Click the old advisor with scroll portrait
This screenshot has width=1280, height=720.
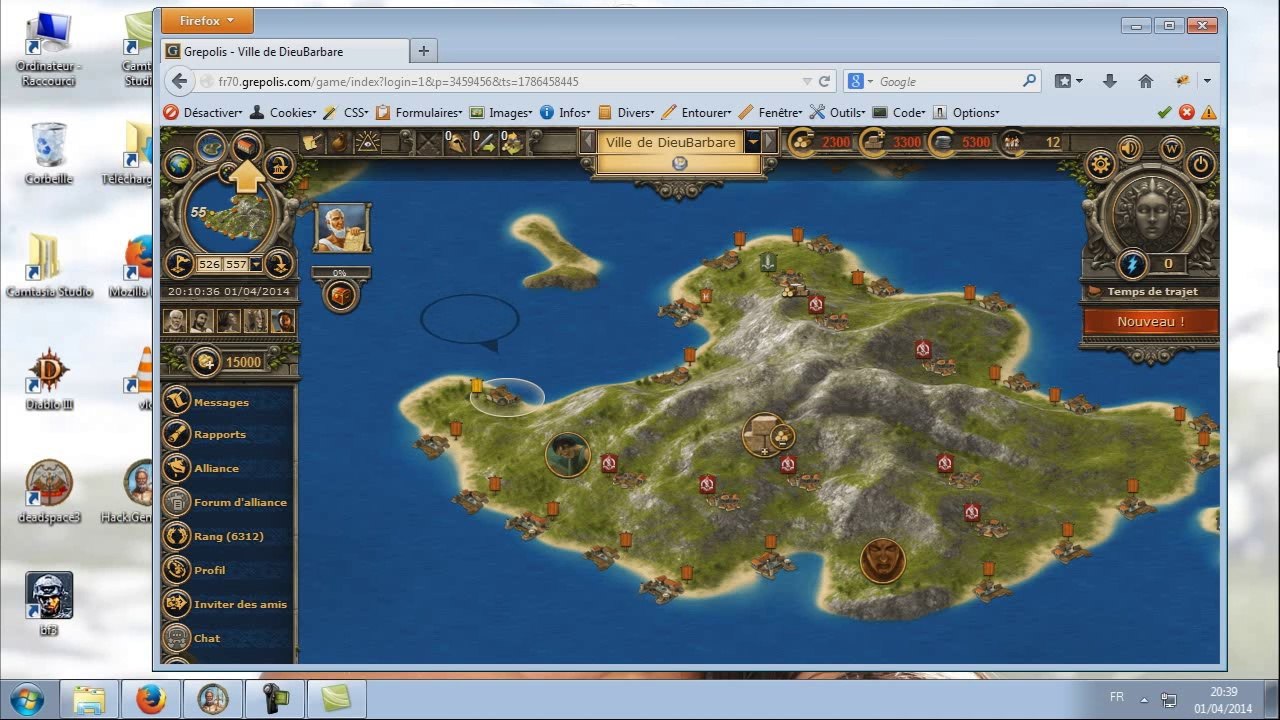pos(342,227)
